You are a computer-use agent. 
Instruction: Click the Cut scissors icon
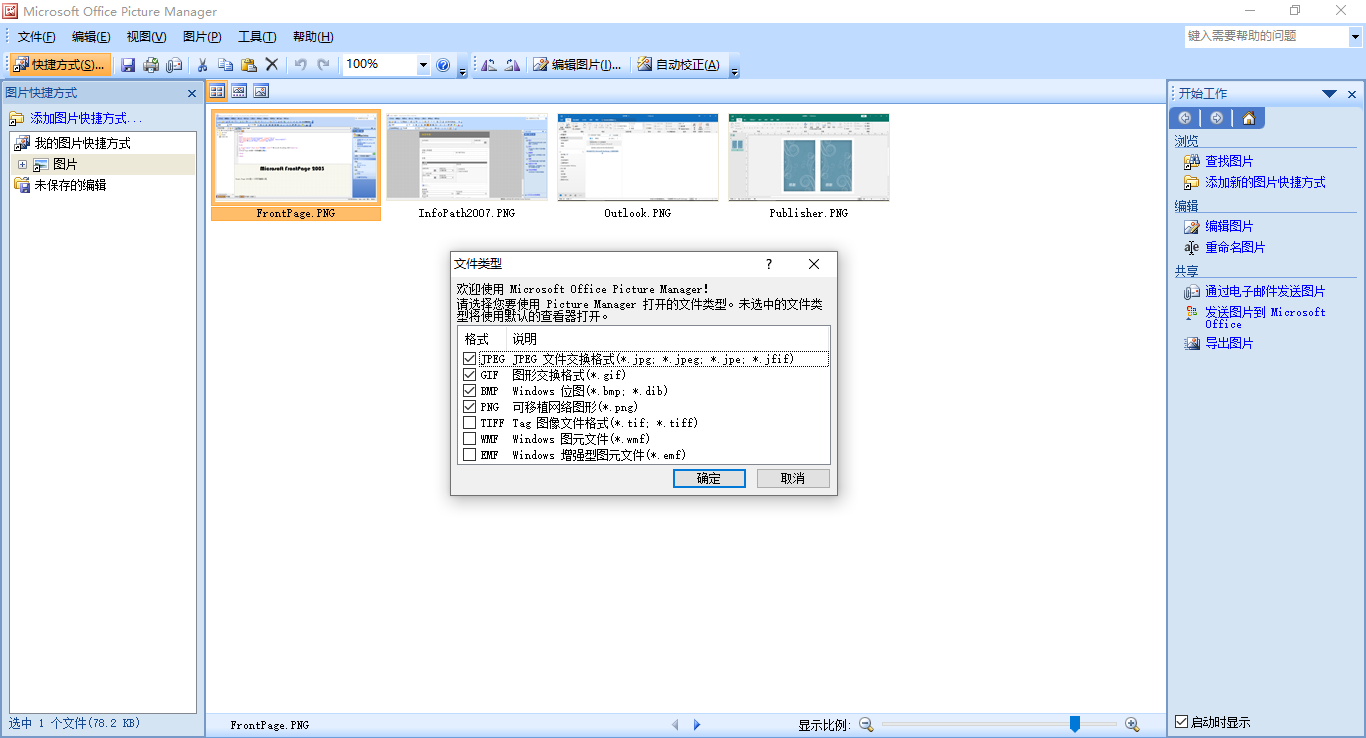(x=203, y=65)
